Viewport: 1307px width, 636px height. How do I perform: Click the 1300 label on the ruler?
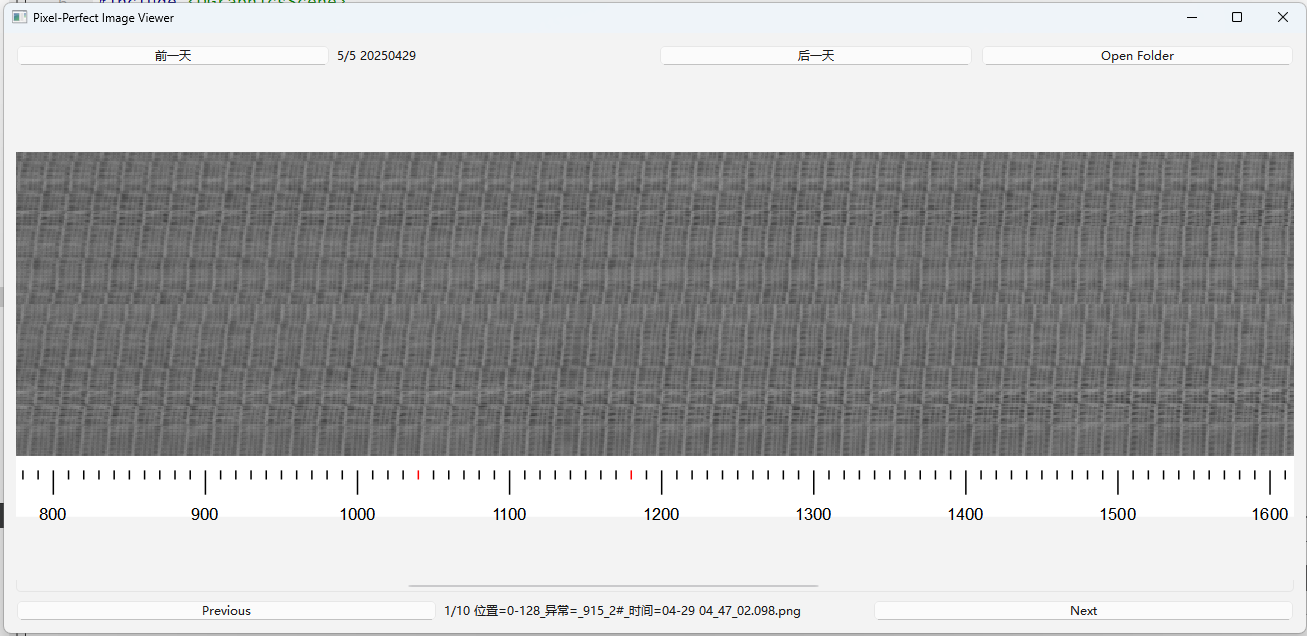tap(813, 514)
